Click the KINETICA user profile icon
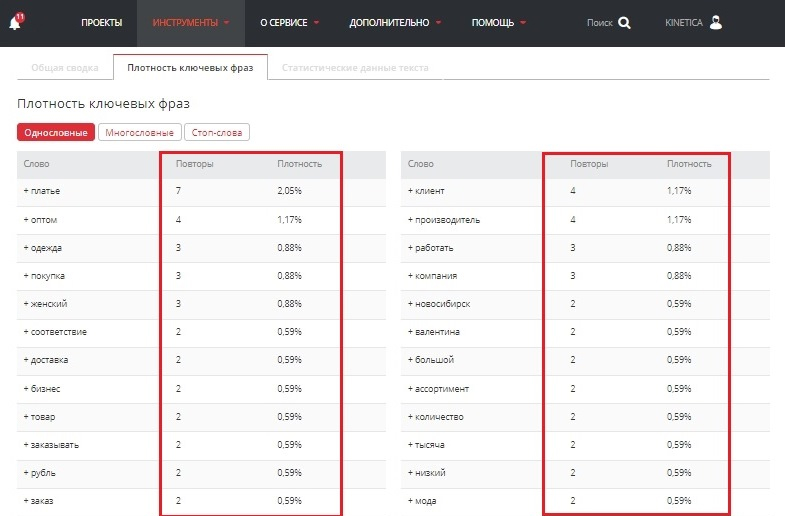 tap(716, 23)
